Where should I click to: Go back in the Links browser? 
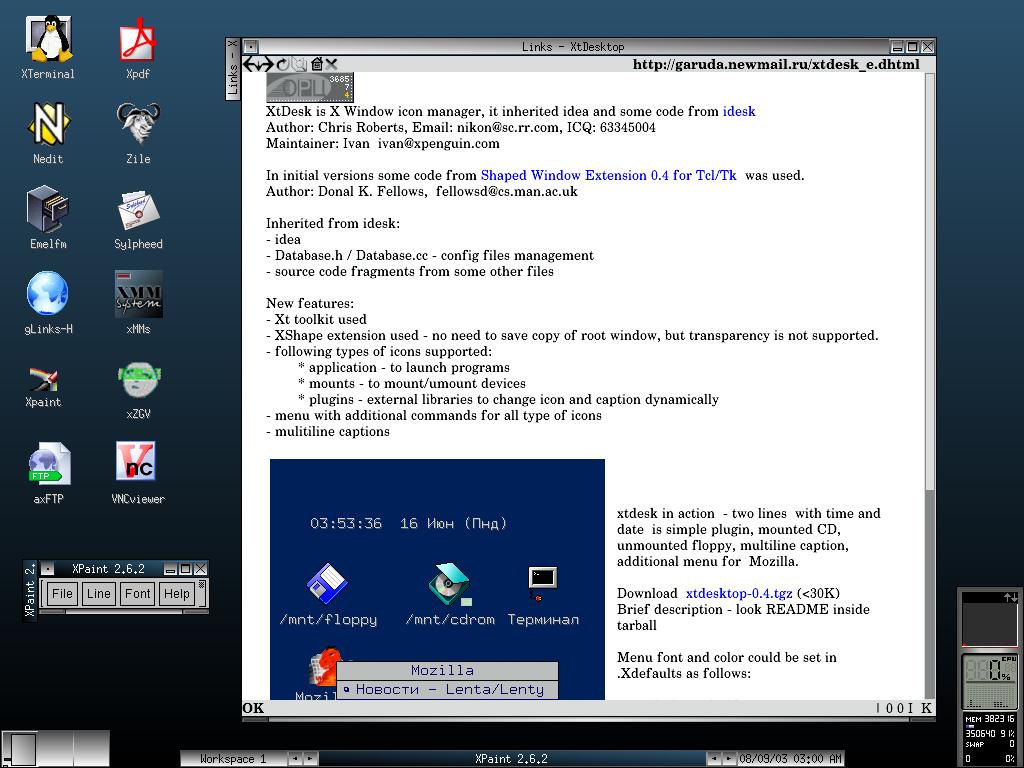[x=249, y=64]
